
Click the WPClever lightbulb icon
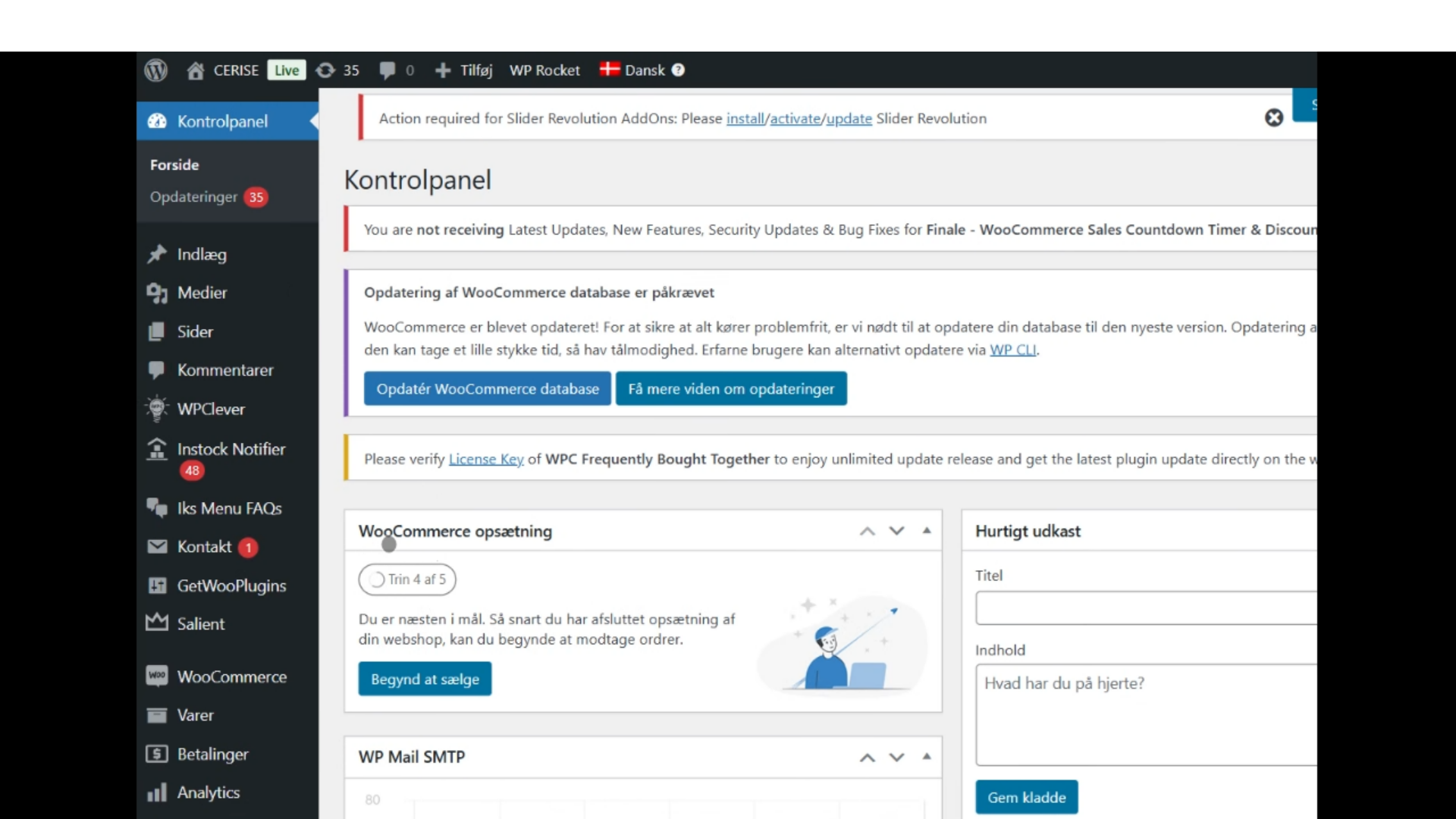click(x=157, y=409)
